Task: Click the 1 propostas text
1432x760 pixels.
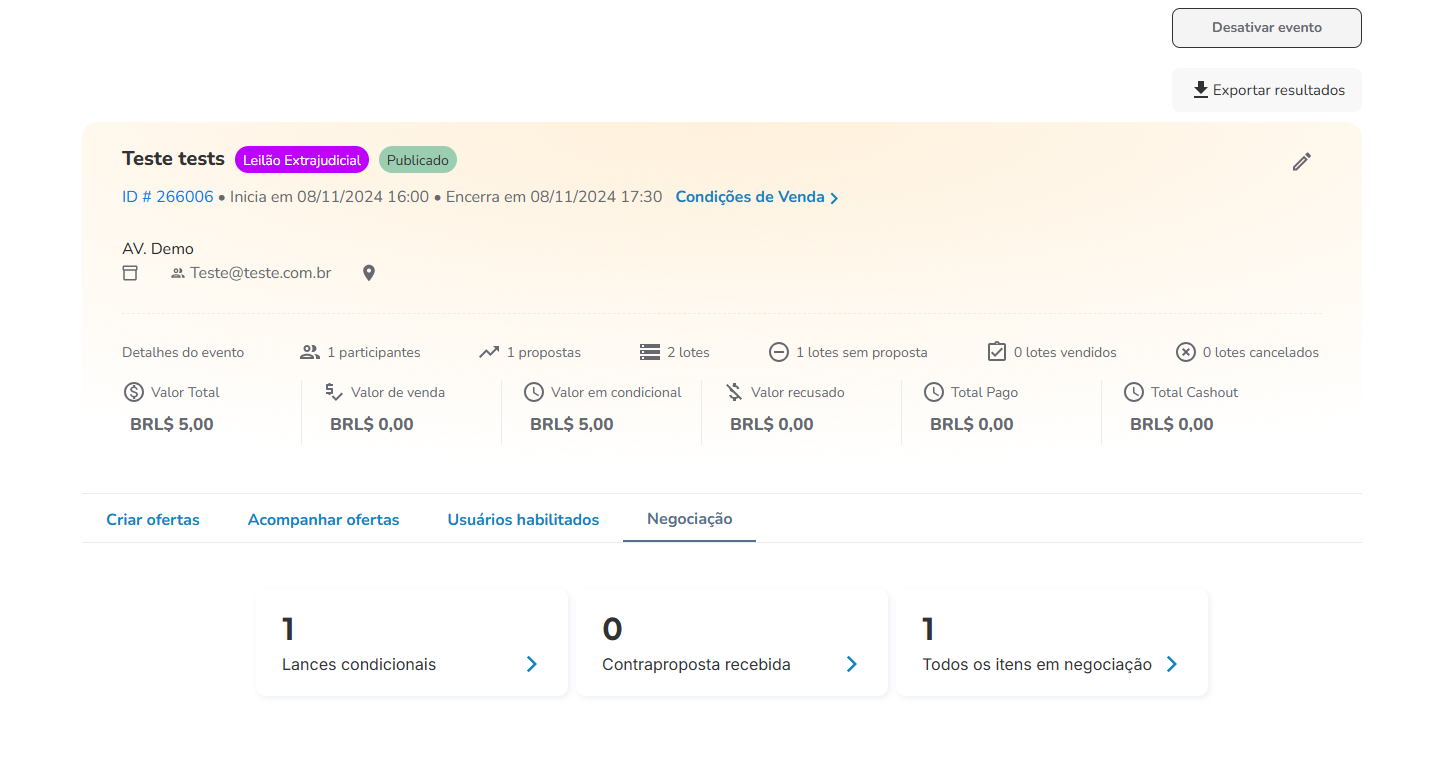Action: [x=544, y=352]
